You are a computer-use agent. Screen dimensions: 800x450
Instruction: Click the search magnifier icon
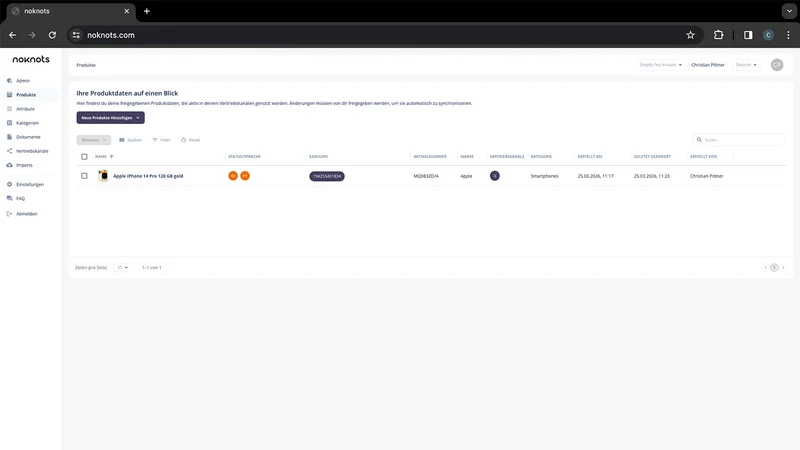coord(699,140)
